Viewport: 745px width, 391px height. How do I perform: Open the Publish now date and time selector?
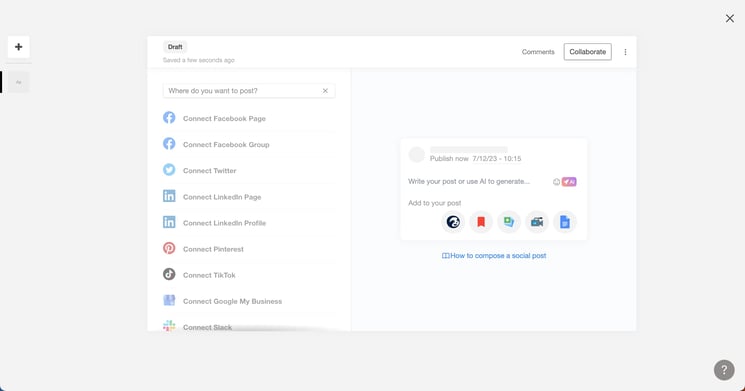point(476,159)
